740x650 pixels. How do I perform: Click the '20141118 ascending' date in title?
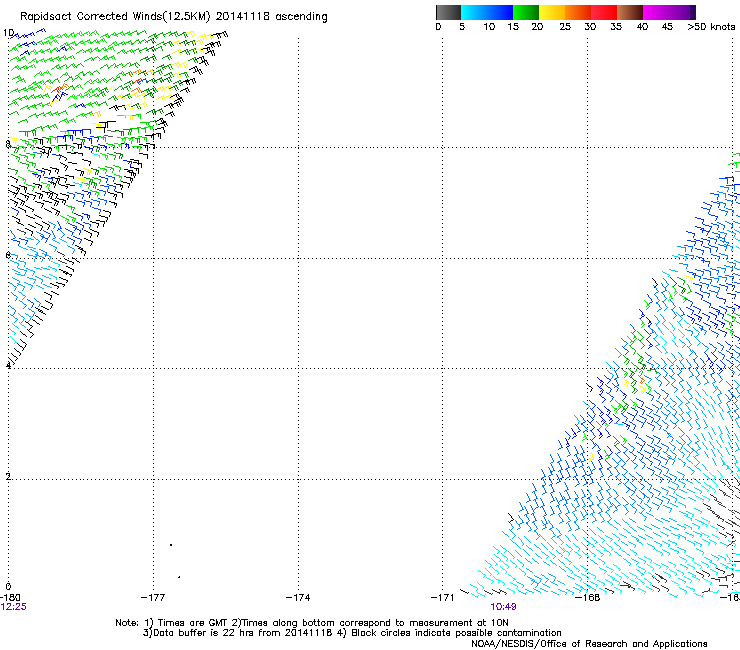[x=271, y=17]
